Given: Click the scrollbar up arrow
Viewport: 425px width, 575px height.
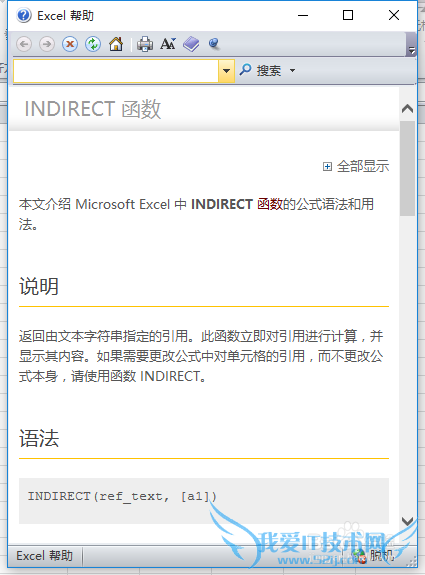Looking at the screenshot, I should click(407, 109).
